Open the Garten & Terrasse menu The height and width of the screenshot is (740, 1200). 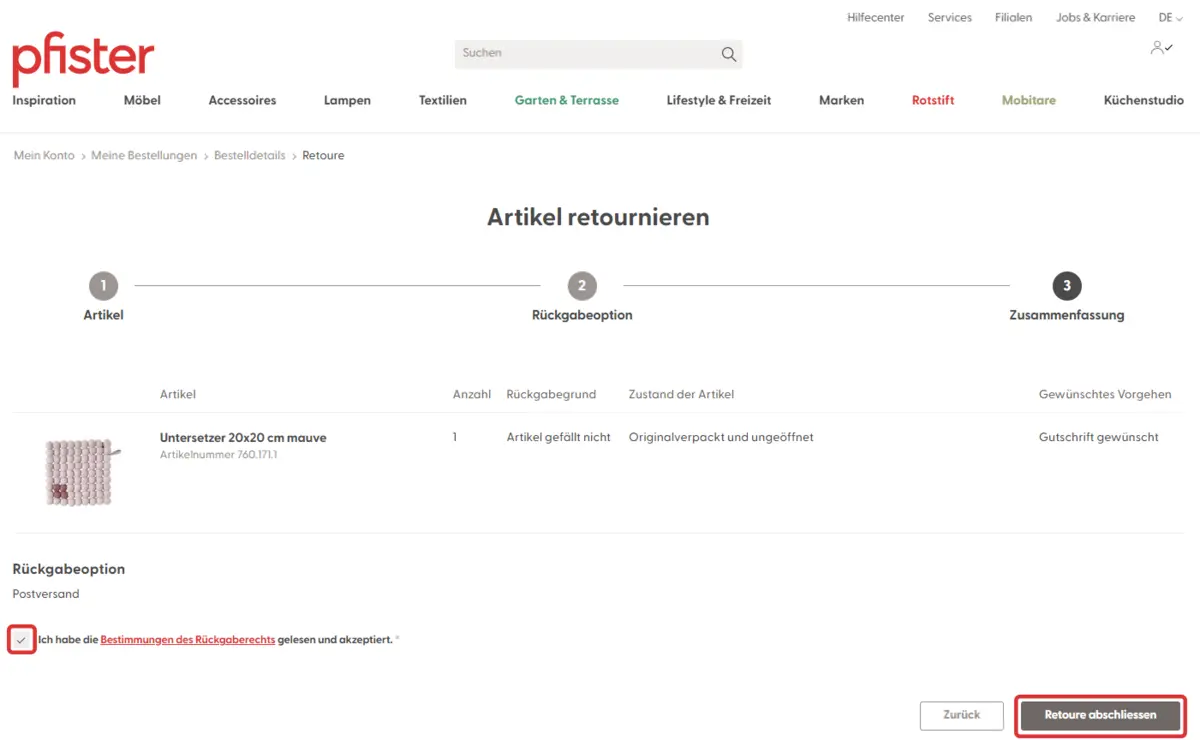click(x=566, y=100)
